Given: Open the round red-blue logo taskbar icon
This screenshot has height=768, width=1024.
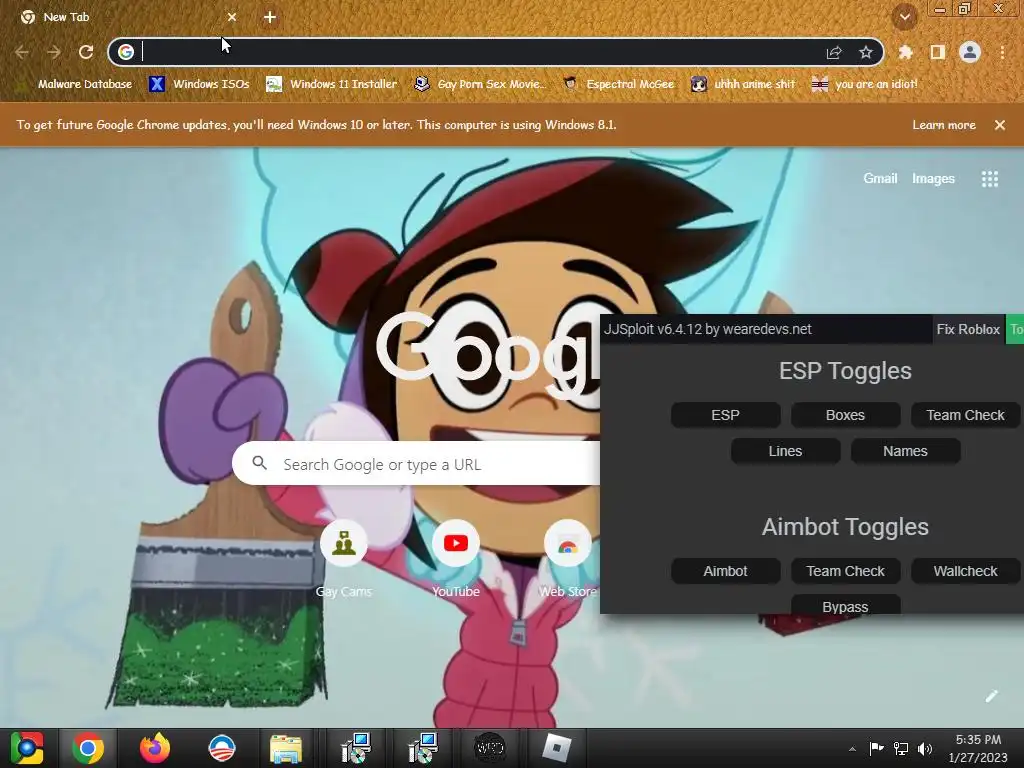Looking at the screenshot, I should (x=221, y=748).
